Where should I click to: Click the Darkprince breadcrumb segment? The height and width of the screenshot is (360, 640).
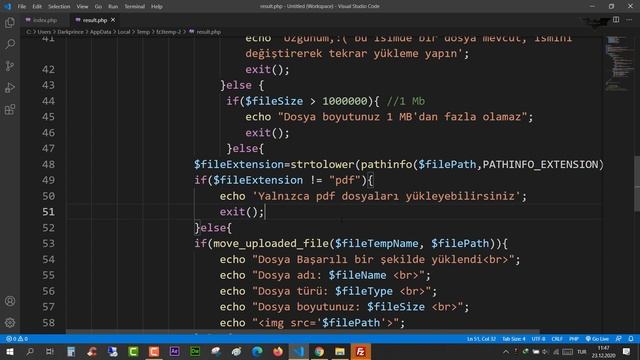(x=70, y=32)
